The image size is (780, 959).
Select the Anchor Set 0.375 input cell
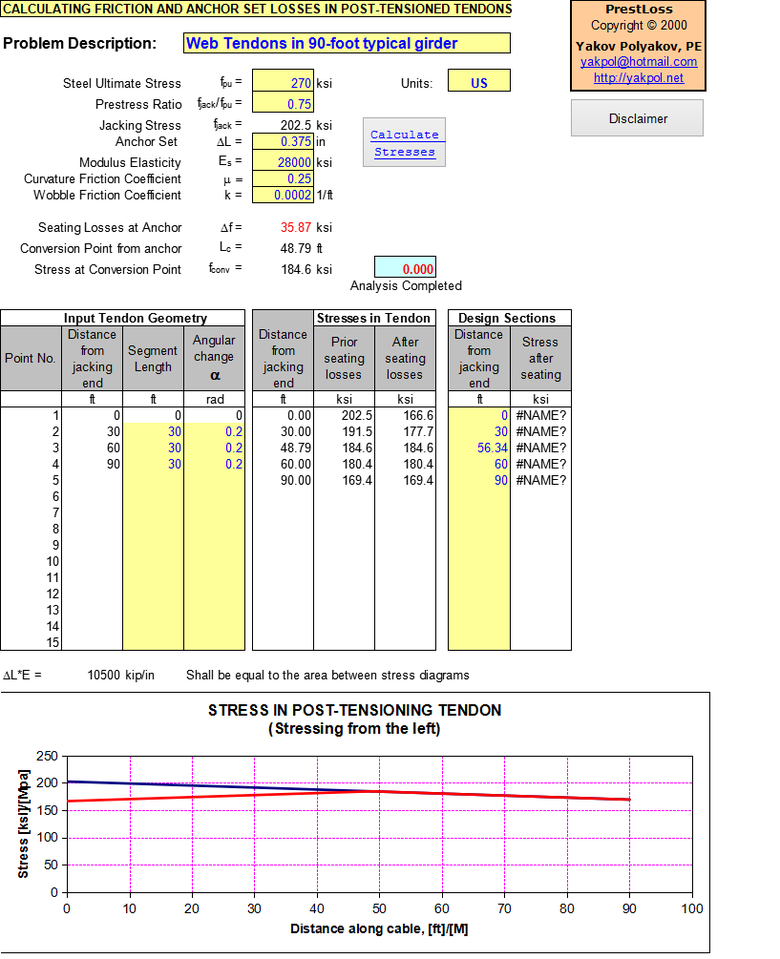tap(284, 142)
